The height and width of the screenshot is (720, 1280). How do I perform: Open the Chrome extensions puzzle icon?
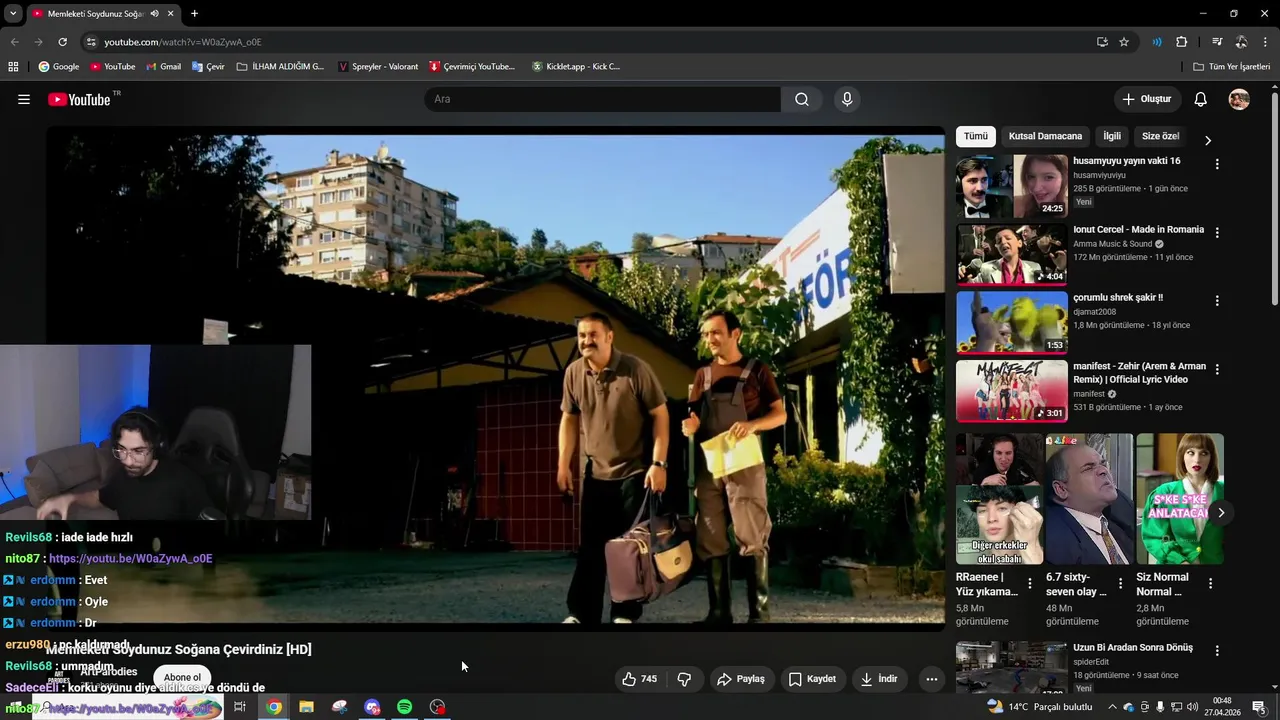pyautogui.click(x=1181, y=42)
